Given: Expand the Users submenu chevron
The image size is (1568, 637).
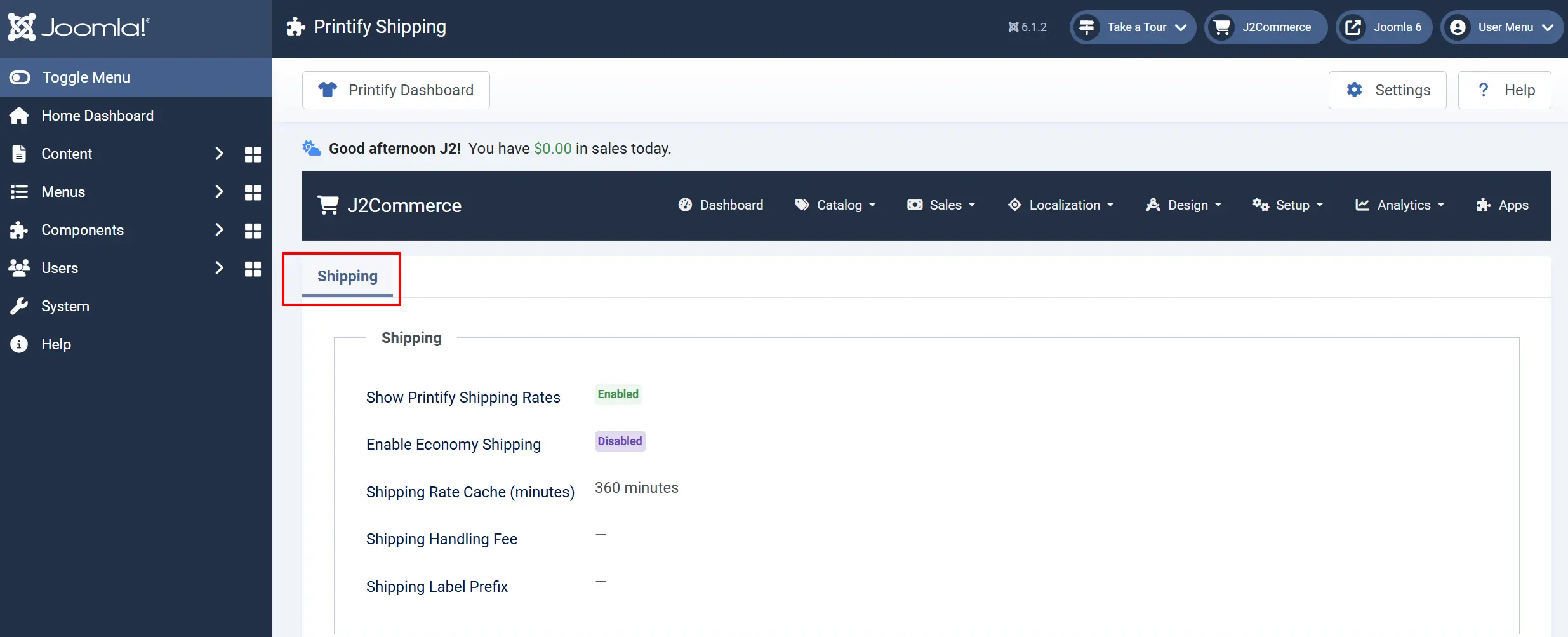Looking at the screenshot, I should pyautogui.click(x=219, y=268).
